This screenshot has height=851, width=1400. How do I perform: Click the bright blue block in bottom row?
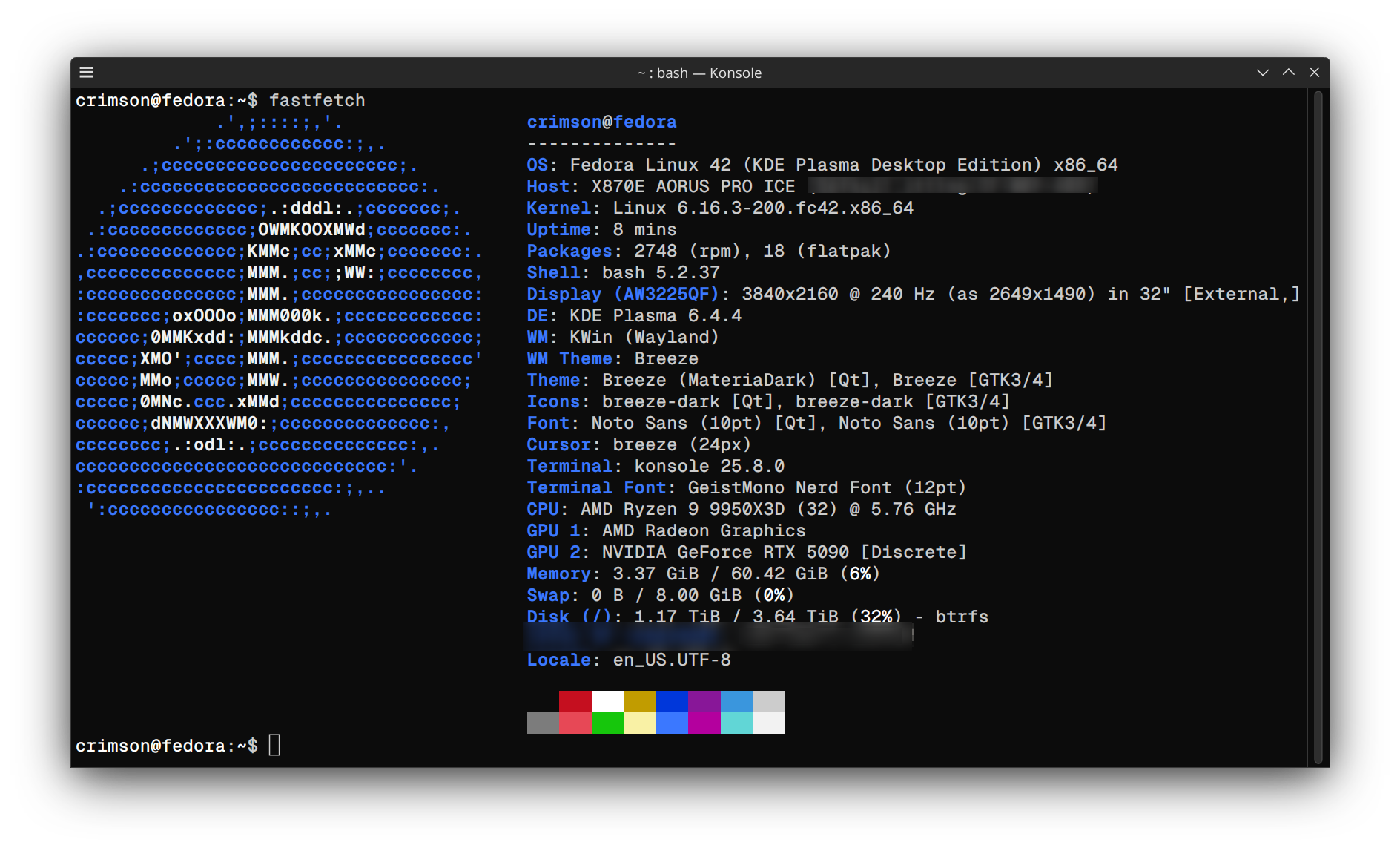(672, 723)
